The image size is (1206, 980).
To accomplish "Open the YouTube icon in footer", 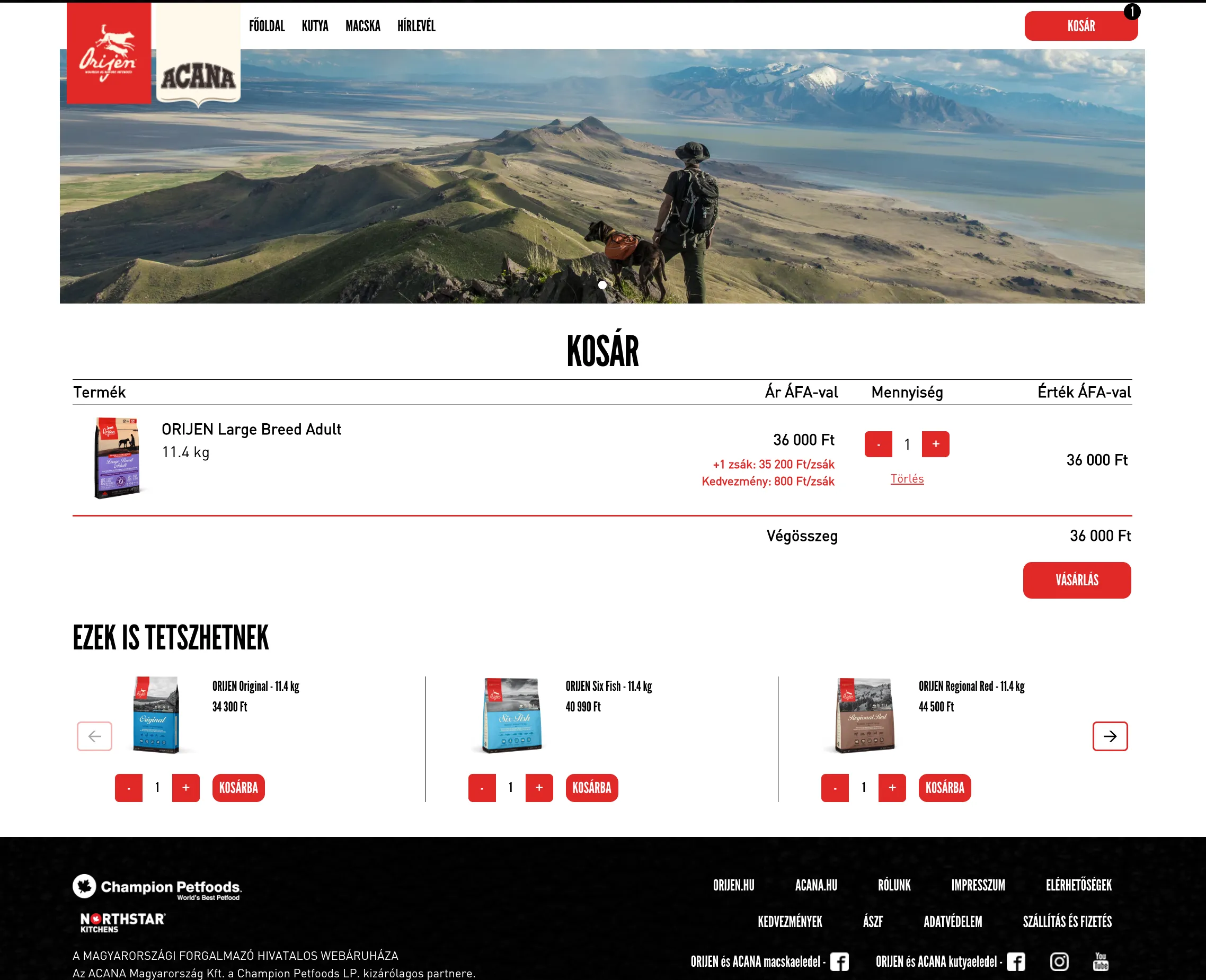I will tap(1101, 961).
